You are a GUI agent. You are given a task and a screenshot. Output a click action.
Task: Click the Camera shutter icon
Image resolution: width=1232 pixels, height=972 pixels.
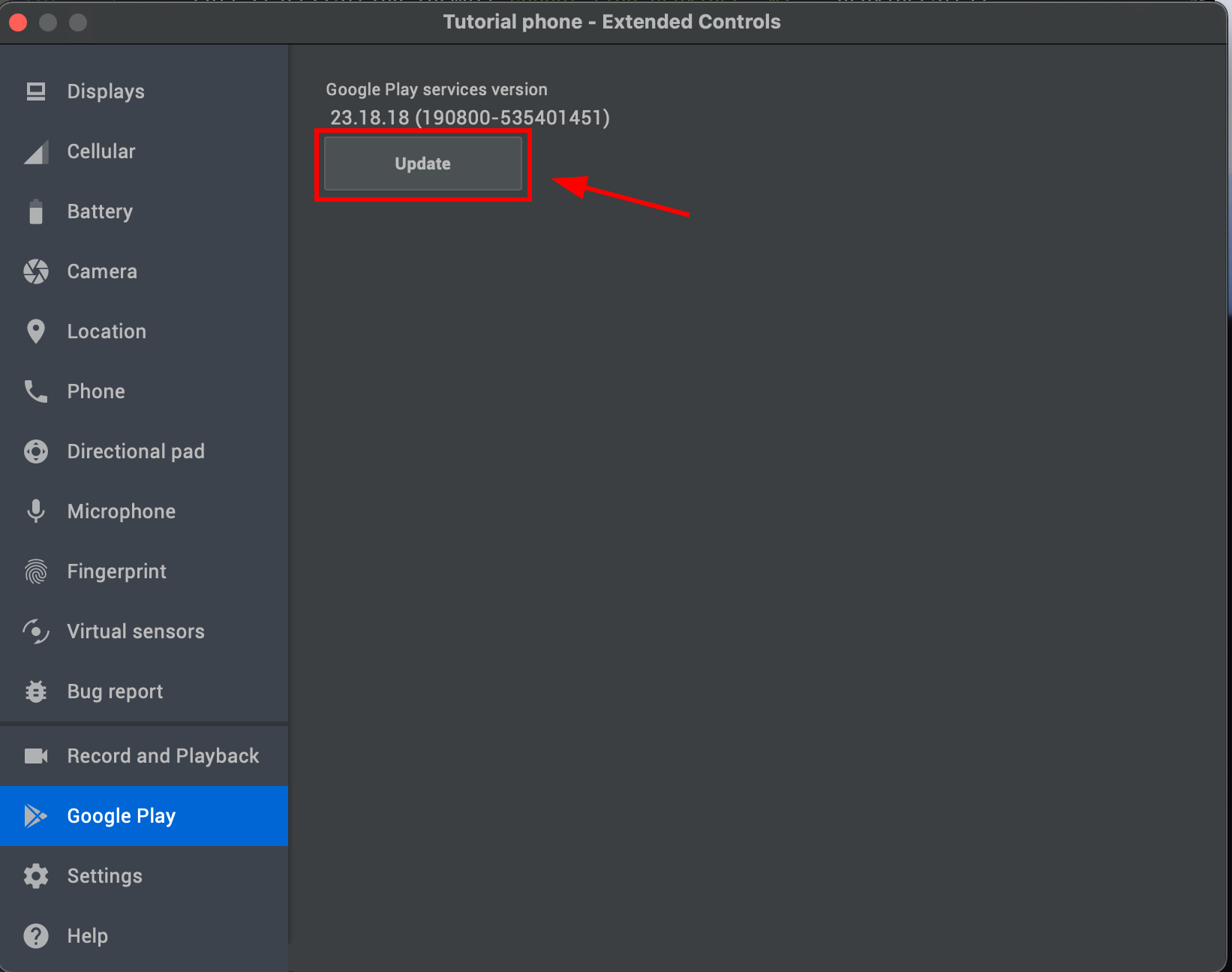coord(35,271)
